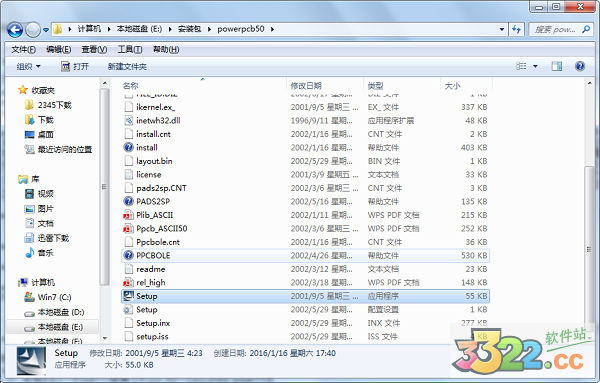Click the search magnifier icon

tap(586, 29)
